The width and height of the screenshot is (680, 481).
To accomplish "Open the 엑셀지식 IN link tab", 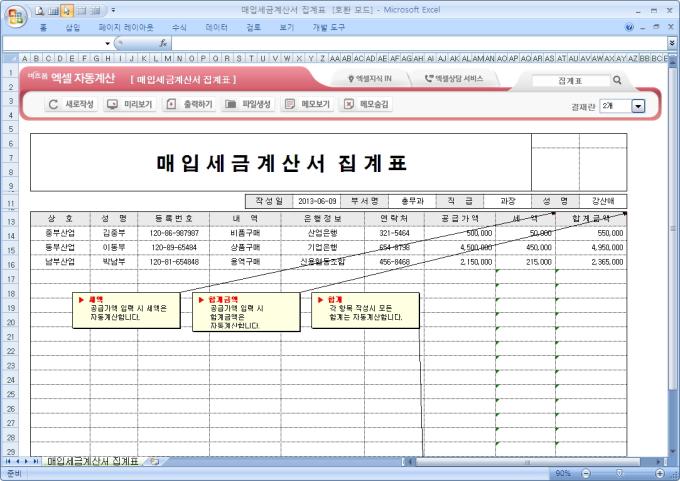I will coord(369,79).
